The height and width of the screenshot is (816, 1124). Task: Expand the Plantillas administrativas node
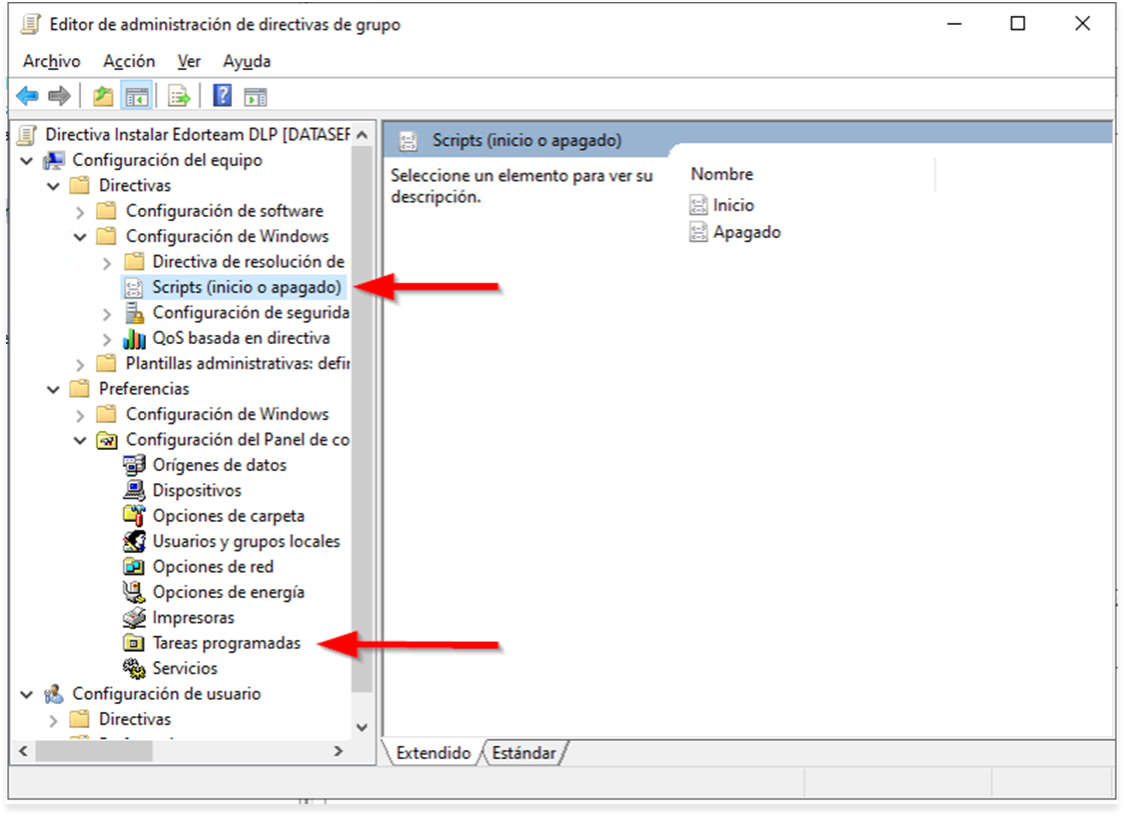pos(80,364)
